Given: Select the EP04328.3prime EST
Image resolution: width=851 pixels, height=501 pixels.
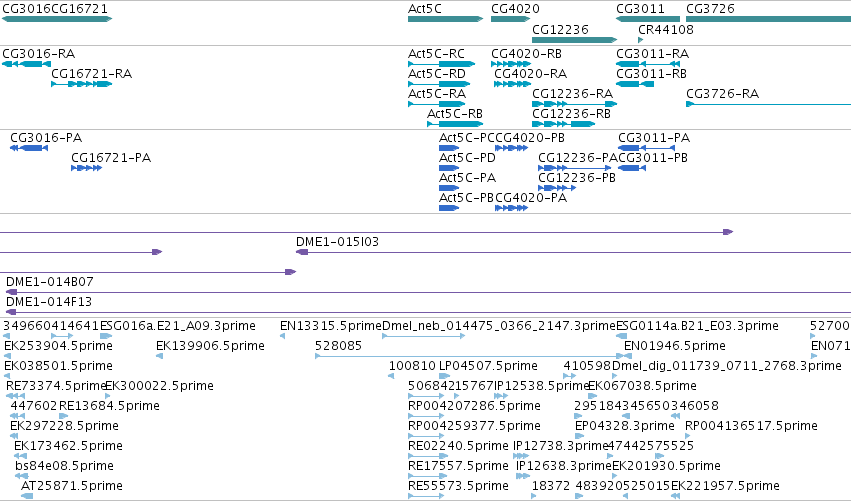Looking at the screenshot, I should [580, 436].
